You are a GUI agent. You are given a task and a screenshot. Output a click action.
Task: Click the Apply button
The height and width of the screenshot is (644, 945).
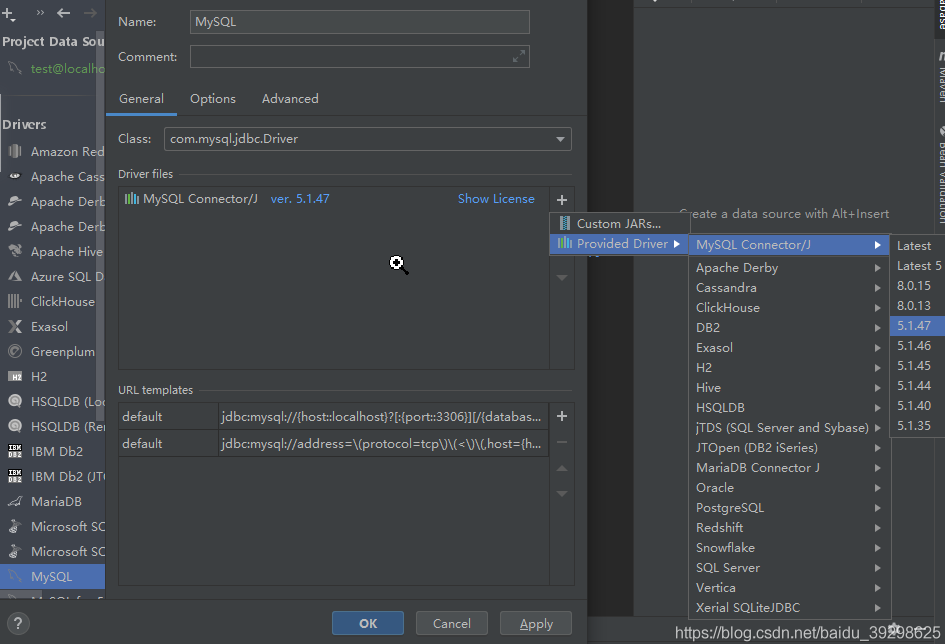[536, 624]
